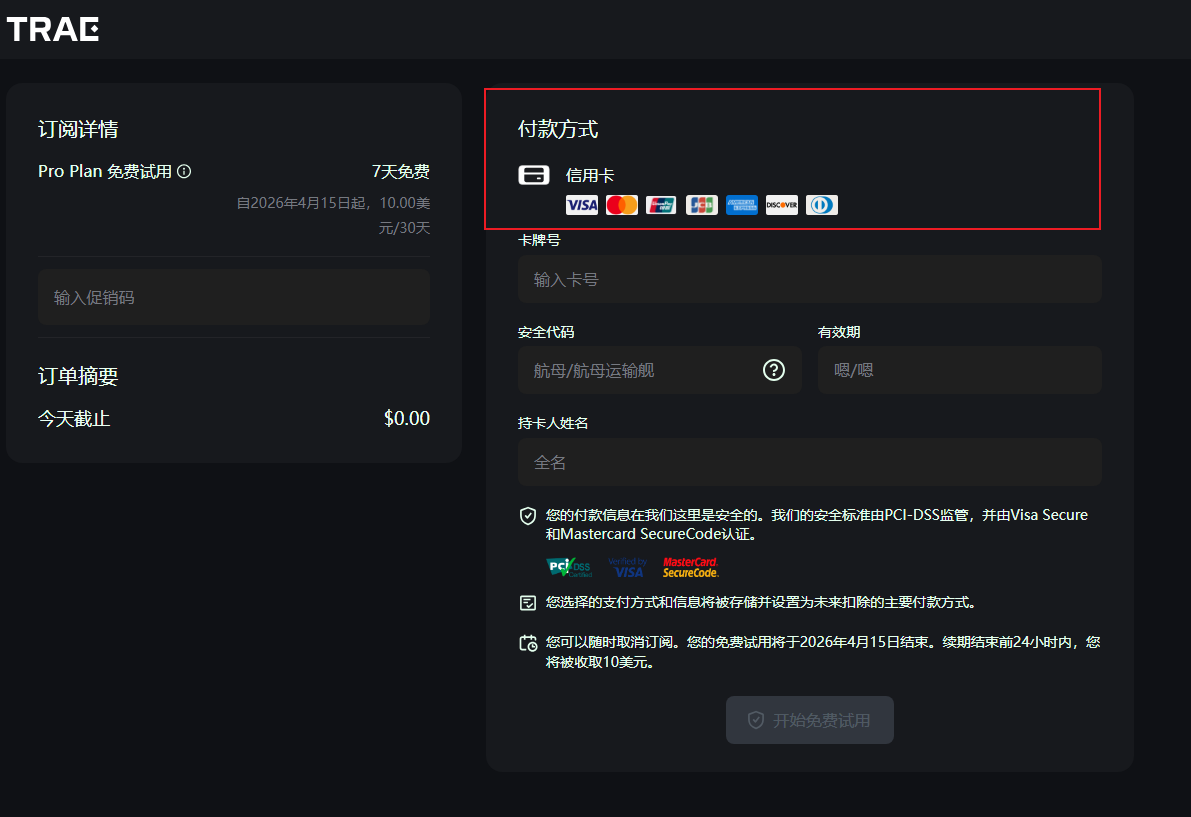This screenshot has height=817, width=1191.
Task: Click the PCI DSS certified badge
Action: 570,567
